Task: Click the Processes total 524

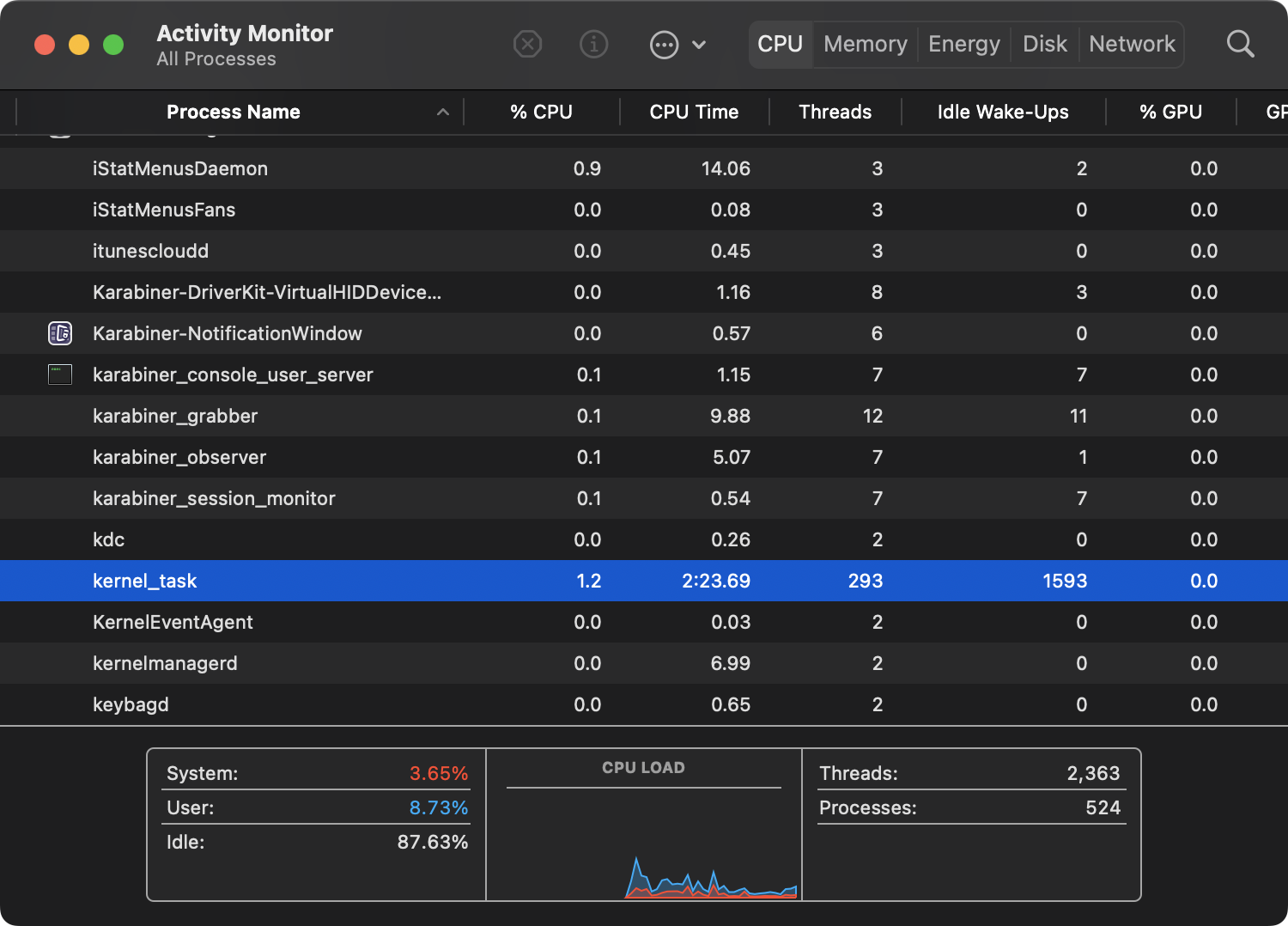Action: point(1103,807)
